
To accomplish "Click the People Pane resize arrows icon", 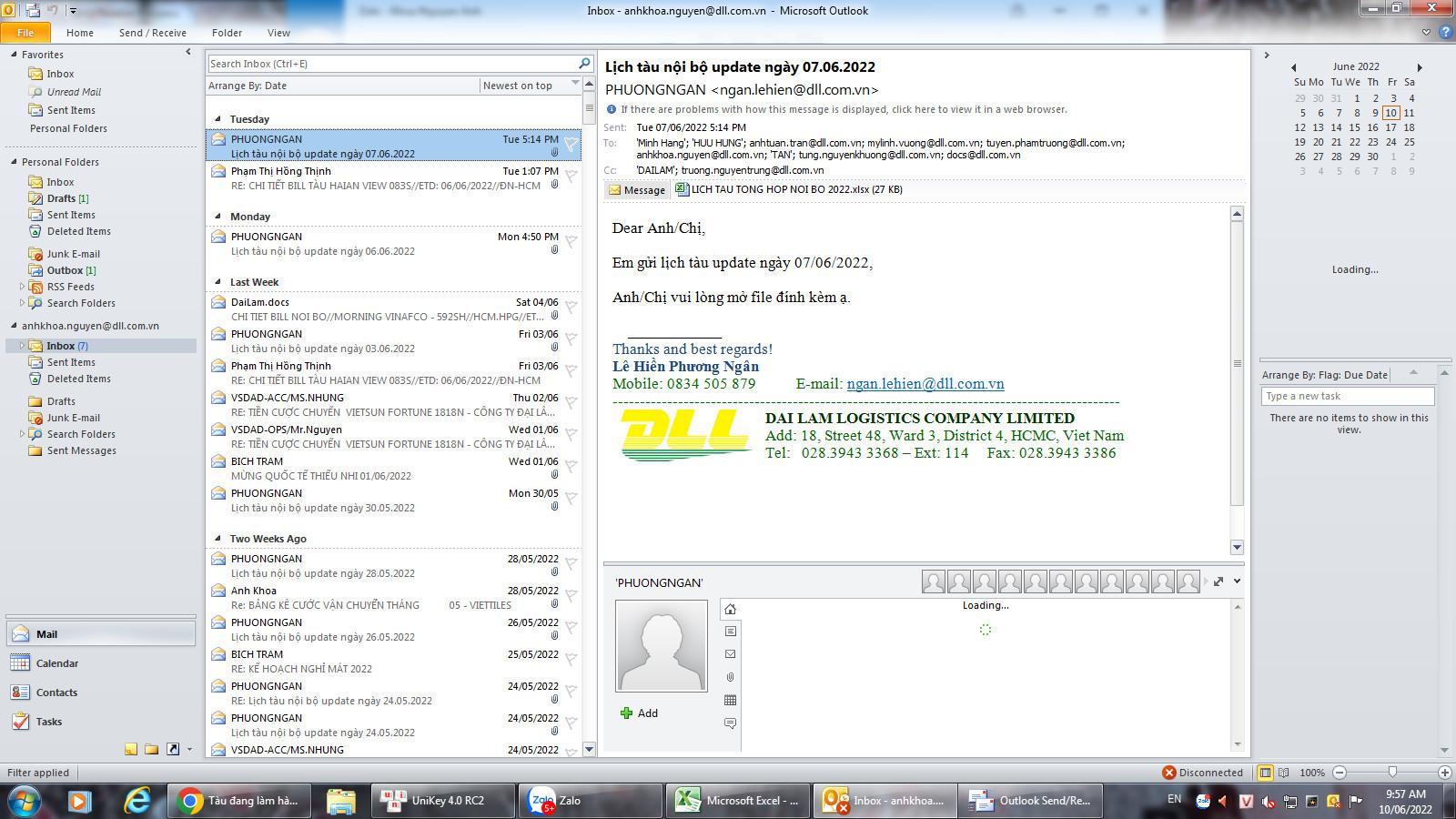I will pyautogui.click(x=1218, y=581).
